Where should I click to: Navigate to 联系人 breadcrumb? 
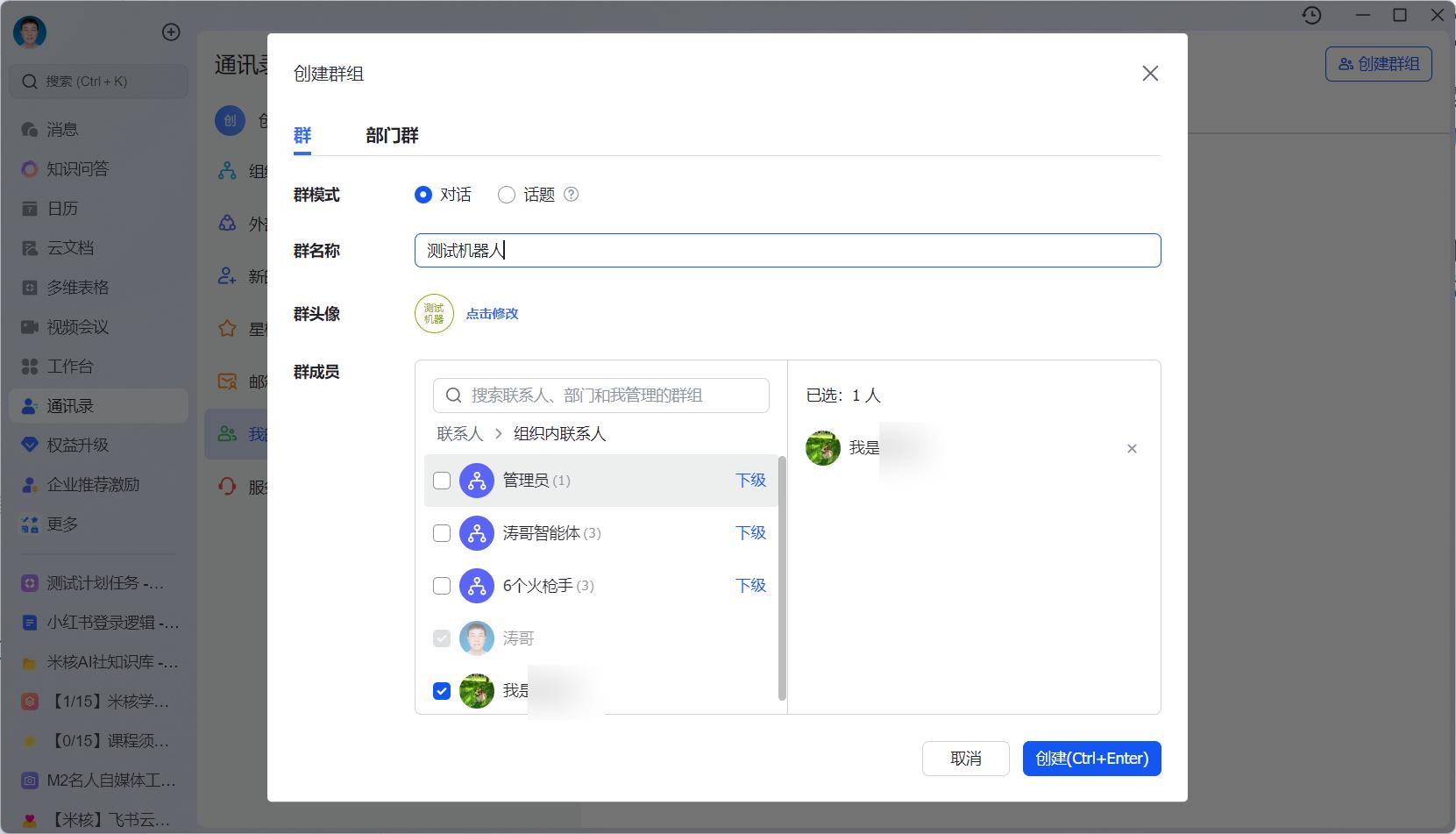coord(459,434)
